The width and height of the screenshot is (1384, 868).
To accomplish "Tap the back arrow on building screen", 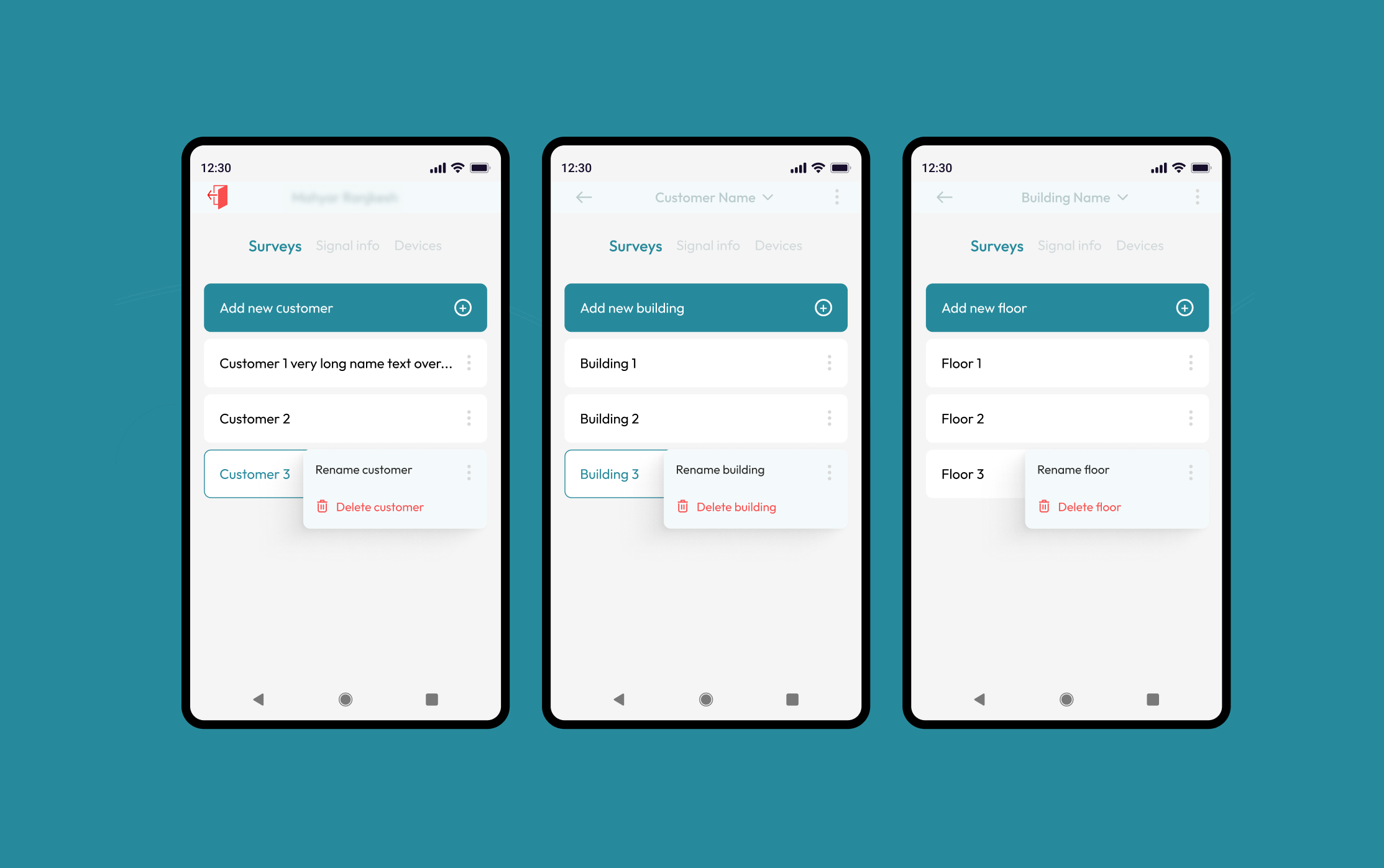I will 584,197.
